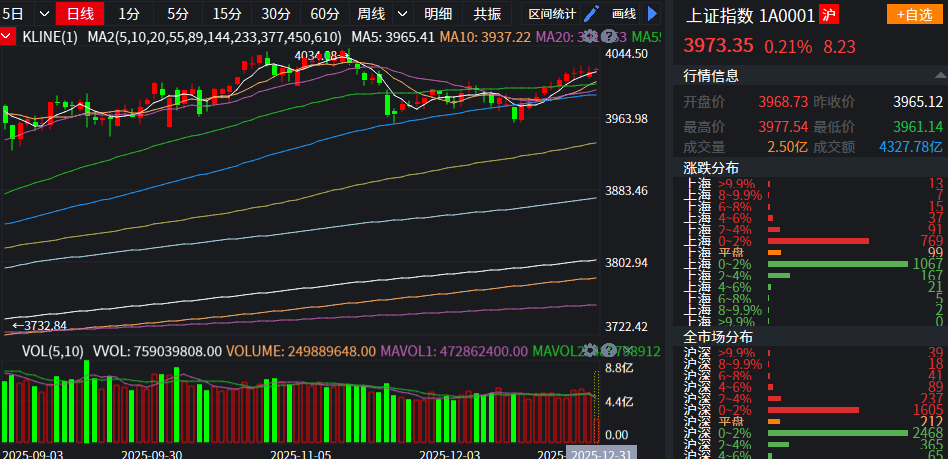The image size is (948, 459).
Task: Open the 周线 period dropdown arrow
Action: pos(402,14)
